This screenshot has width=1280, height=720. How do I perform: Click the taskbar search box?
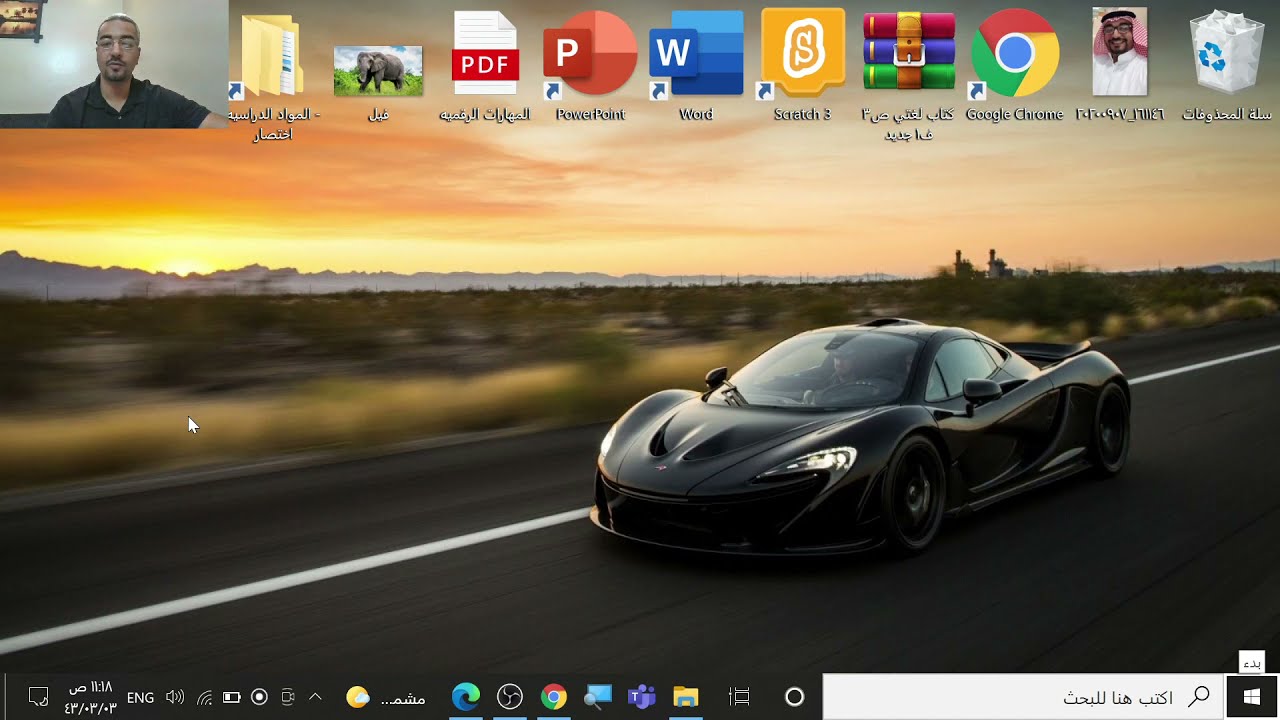pyautogui.click(x=1023, y=697)
